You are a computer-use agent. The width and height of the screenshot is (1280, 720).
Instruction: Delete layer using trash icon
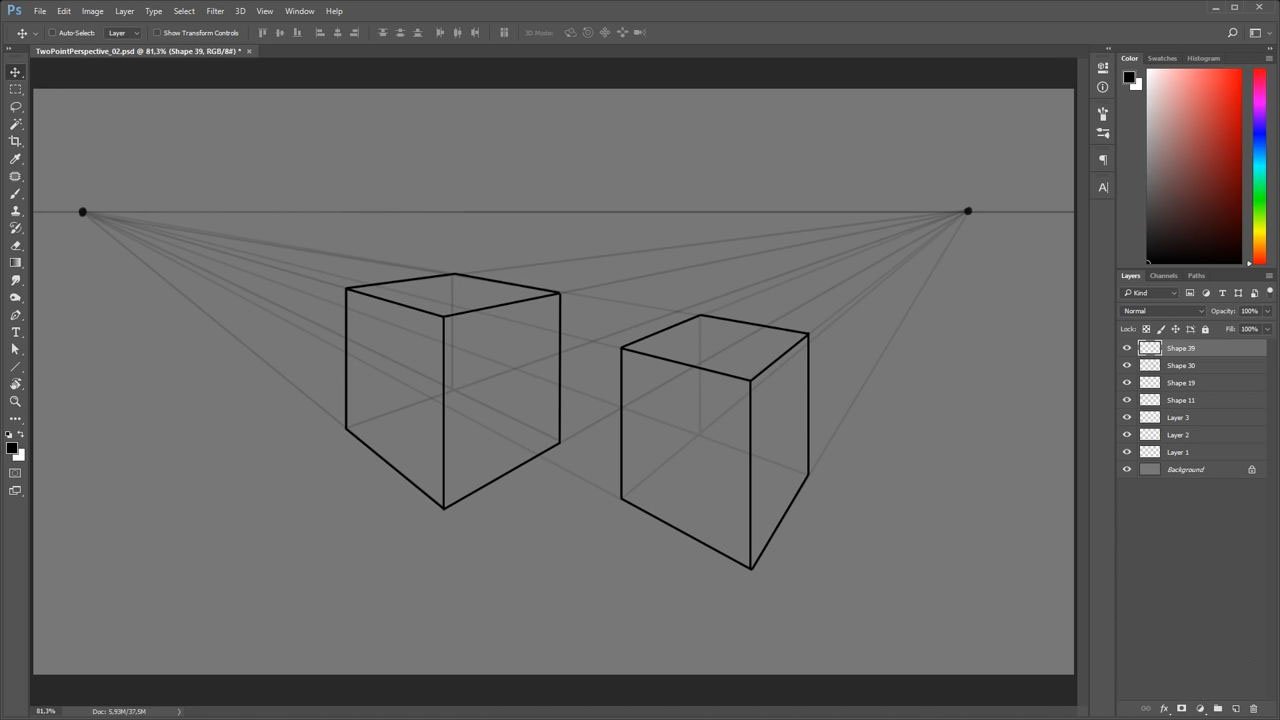coord(1254,709)
